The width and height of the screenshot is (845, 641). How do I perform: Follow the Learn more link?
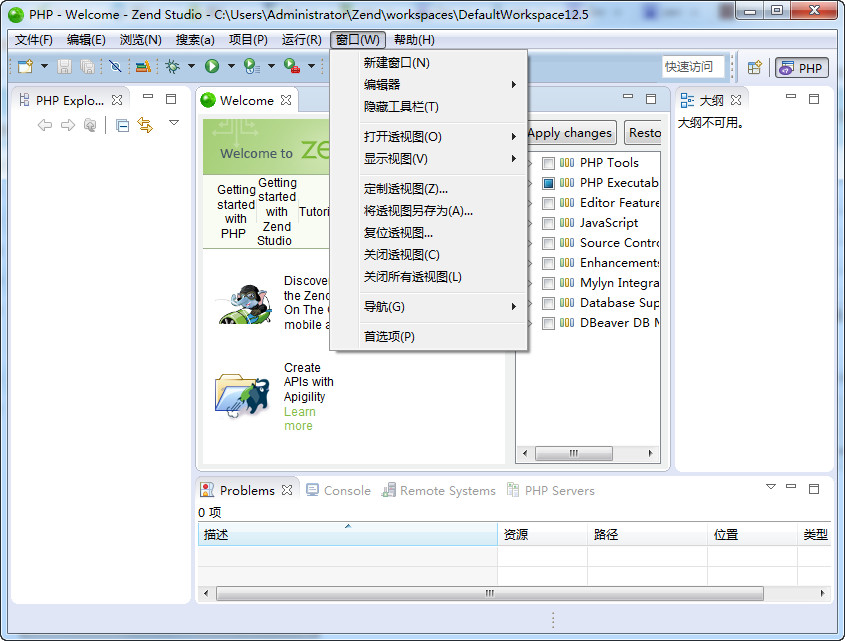[x=300, y=419]
